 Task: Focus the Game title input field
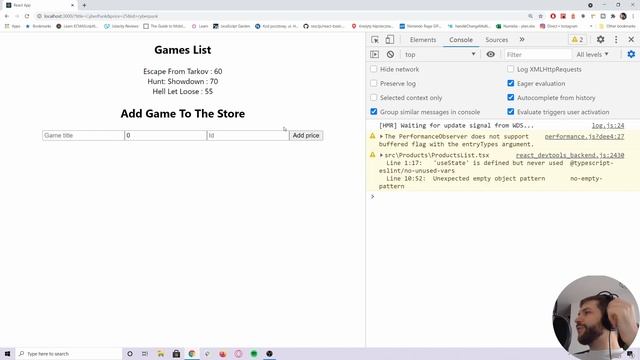[x=83, y=136]
